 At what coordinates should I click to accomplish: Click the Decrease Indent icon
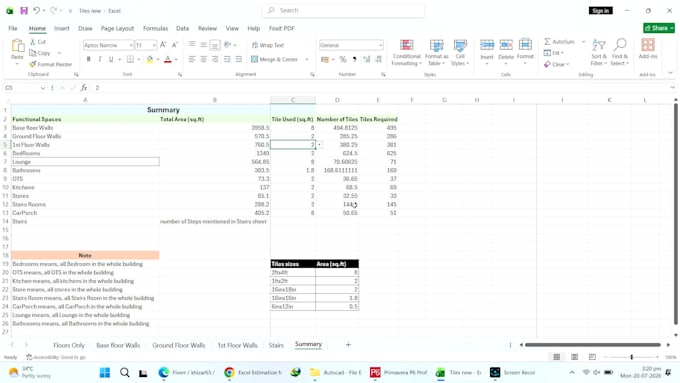pos(227,59)
